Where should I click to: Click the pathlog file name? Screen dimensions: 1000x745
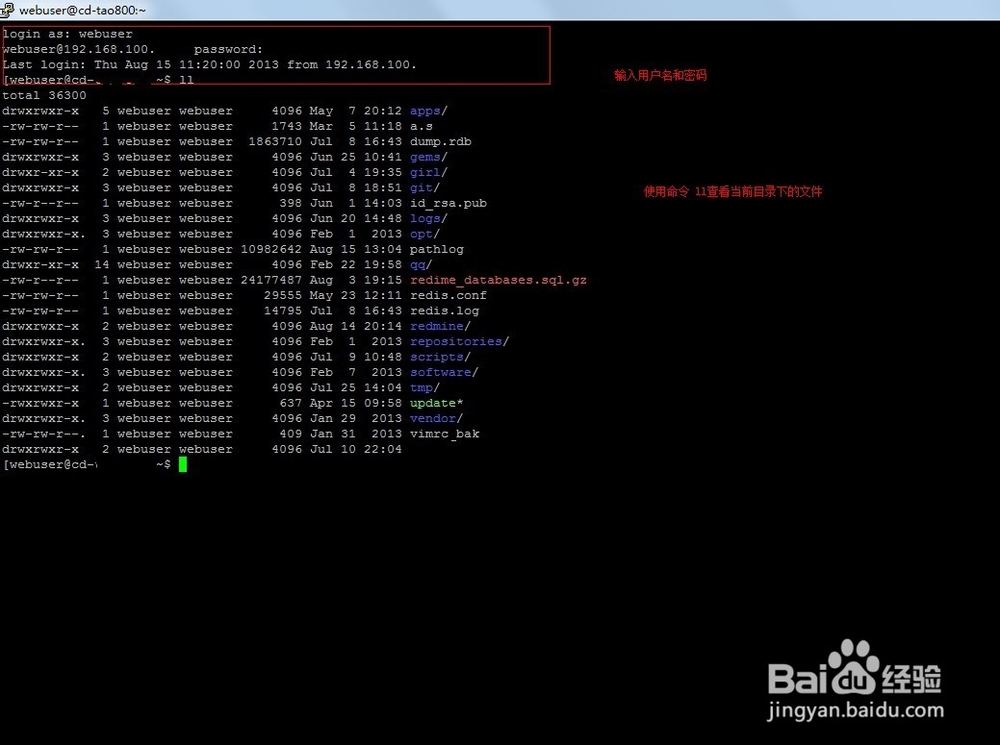436,249
